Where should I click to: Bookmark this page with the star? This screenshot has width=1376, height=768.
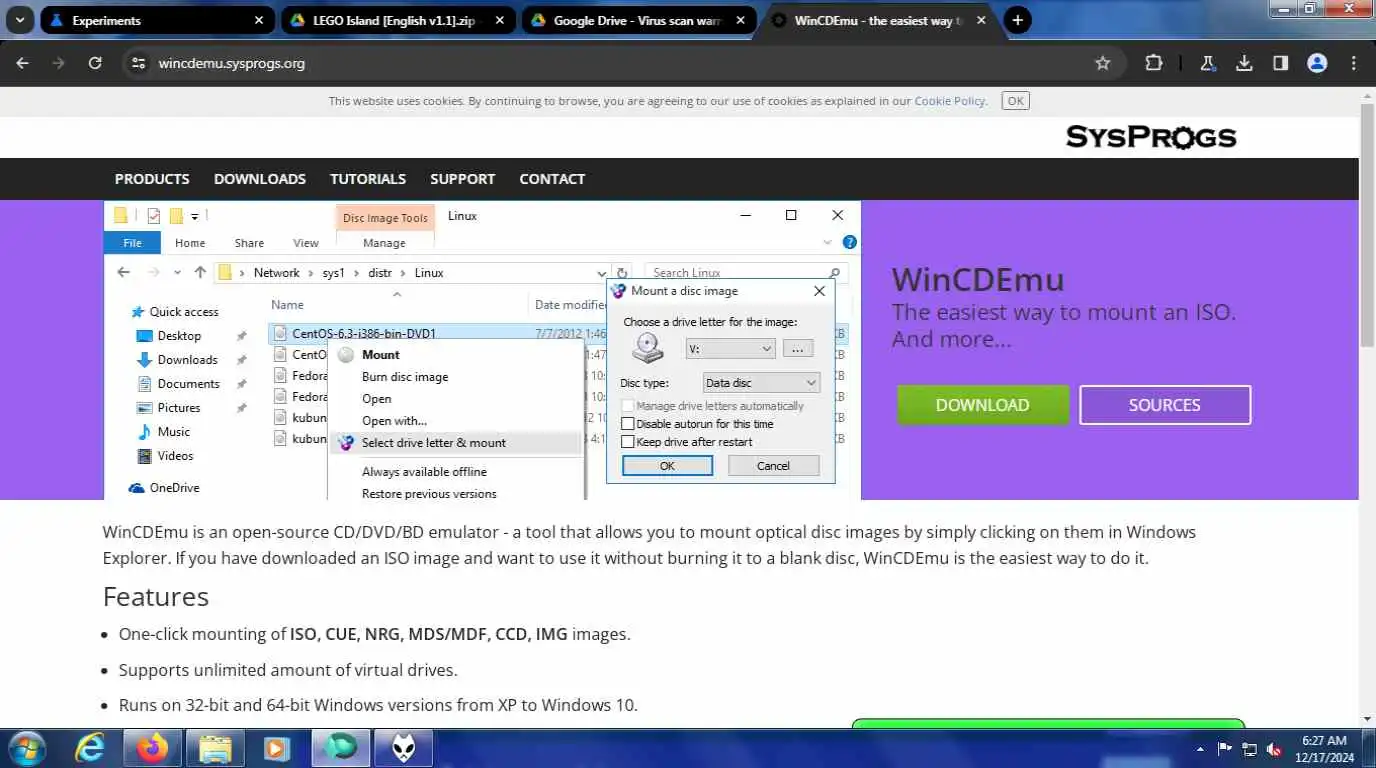pos(1102,63)
